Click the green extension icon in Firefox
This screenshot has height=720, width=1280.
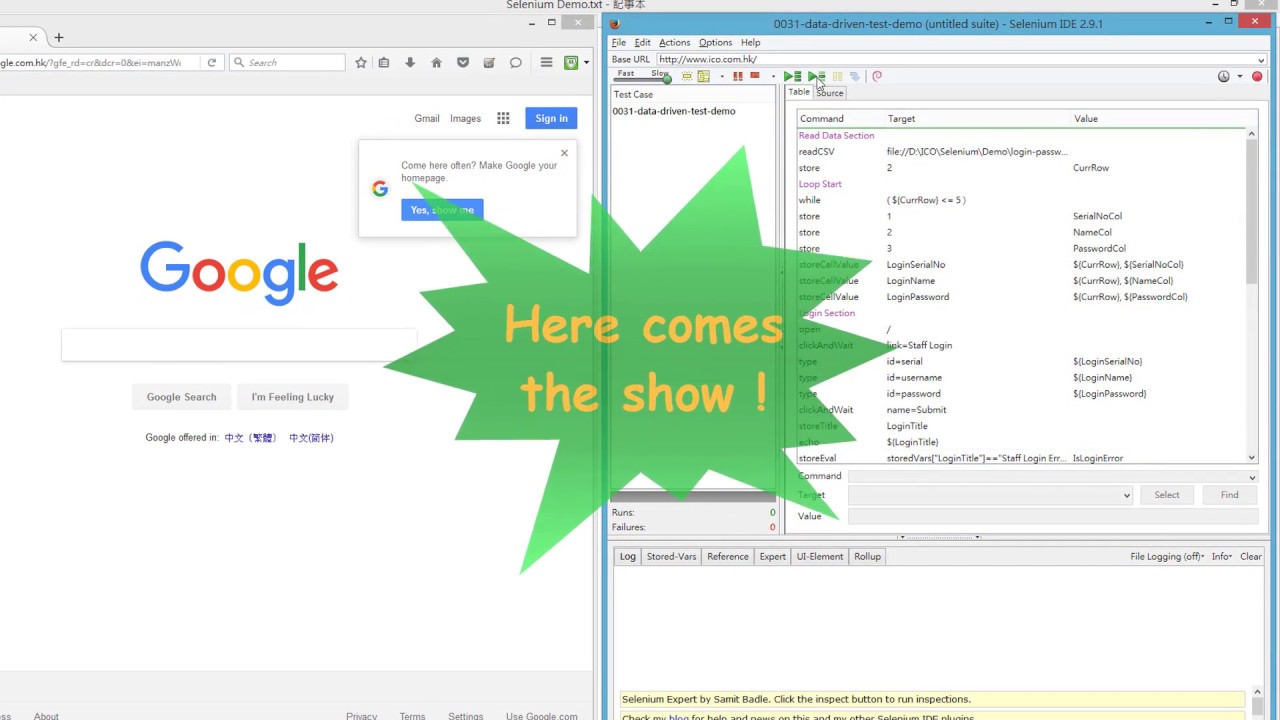pos(571,62)
